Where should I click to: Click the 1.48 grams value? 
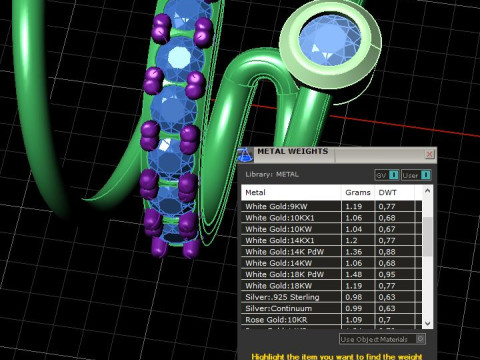[354, 274]
